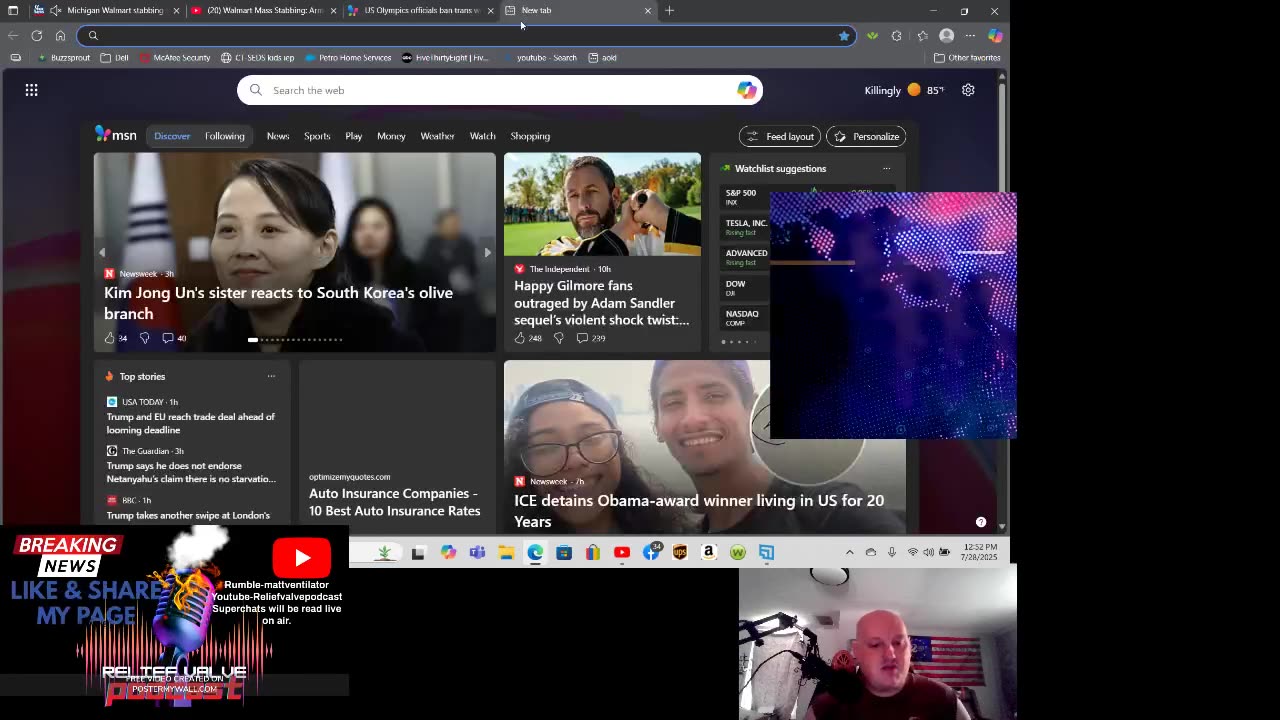
Task: Open the Sports menu item
Action: tap(317, 136)
